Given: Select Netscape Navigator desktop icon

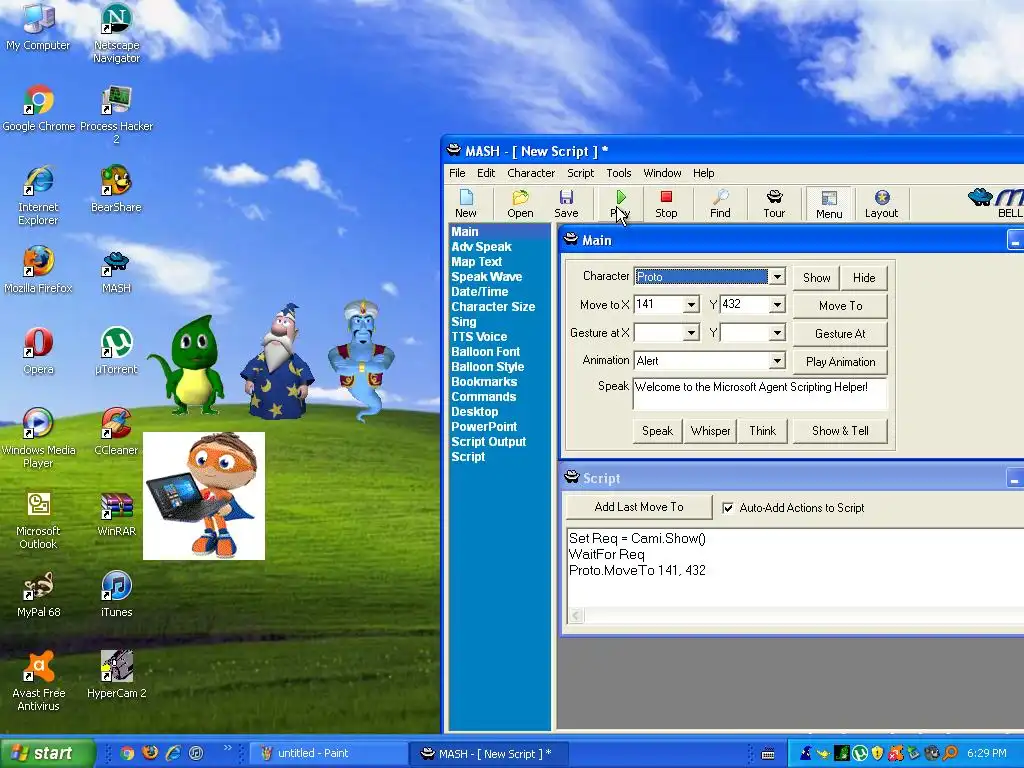Looking at the screenshot, I should 116,33.
